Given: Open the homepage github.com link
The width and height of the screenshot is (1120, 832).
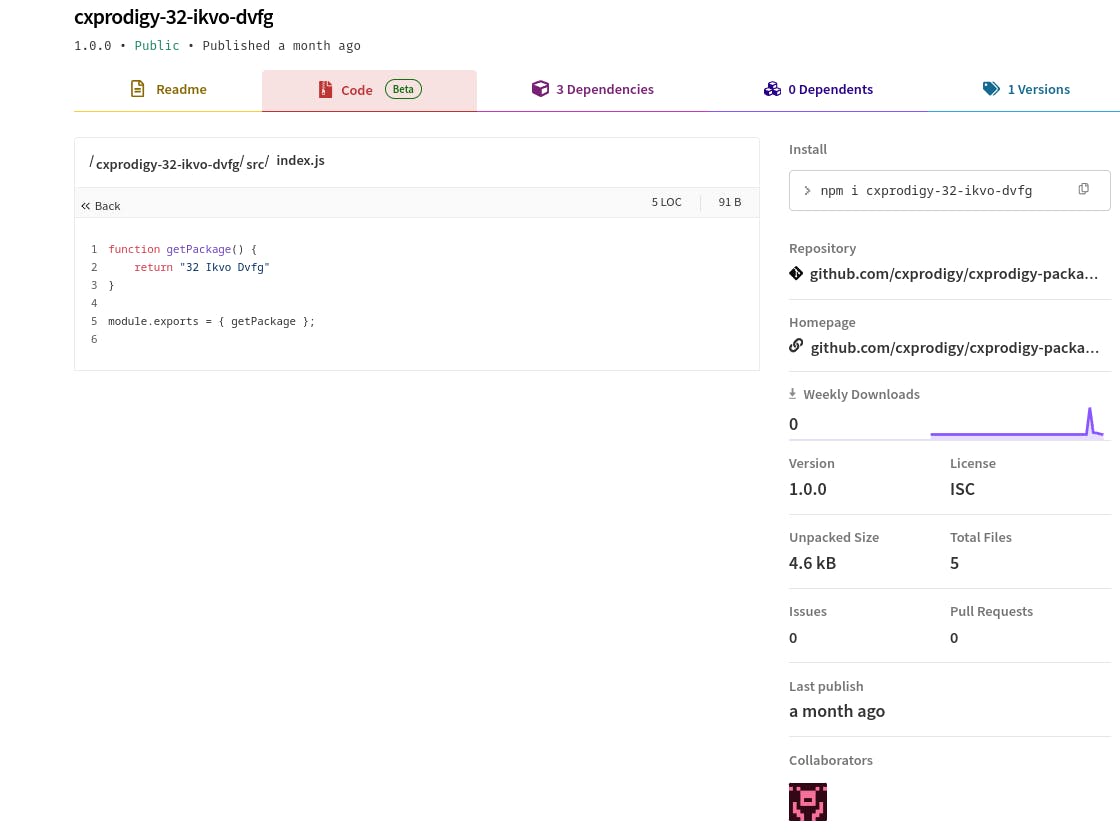Looking at the screenshot, I should [954, 347].
